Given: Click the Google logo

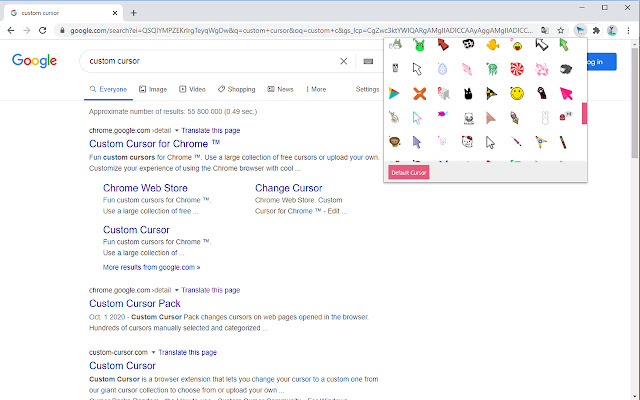Looking at the screenshot, I should pos(34,61).
